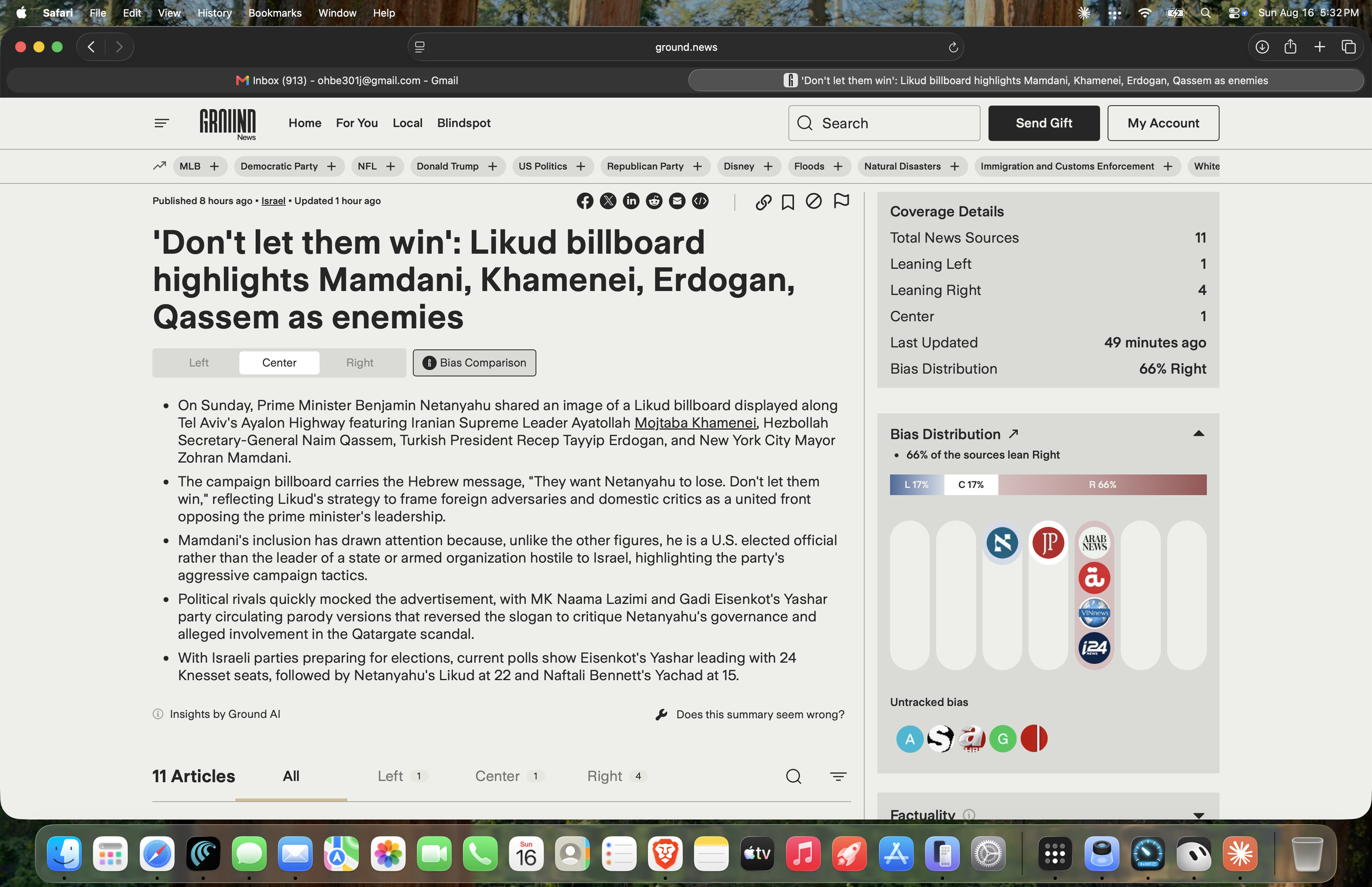Show Left articles tab
This screenshot has width=1372, height=887.
click(401, 777)
